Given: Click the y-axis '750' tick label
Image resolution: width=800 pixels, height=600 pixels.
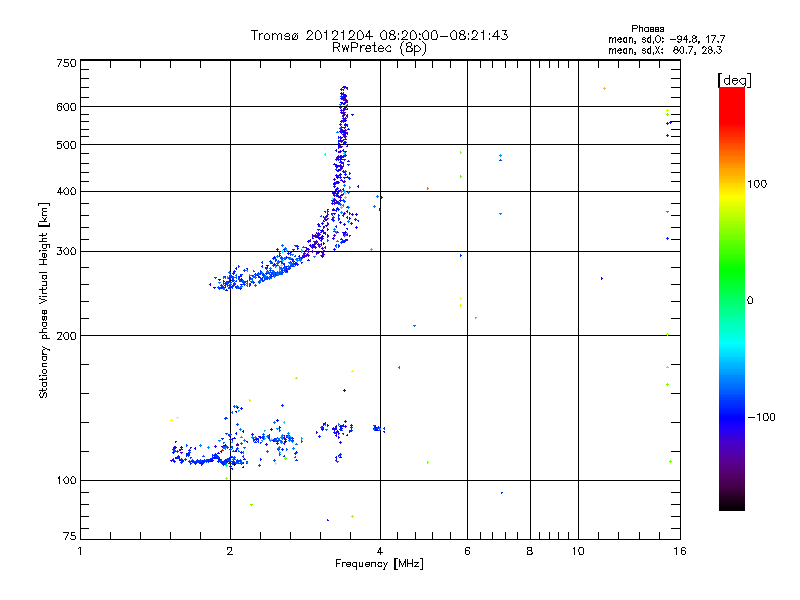Looking at the screenshot, I should coord(66,63).
